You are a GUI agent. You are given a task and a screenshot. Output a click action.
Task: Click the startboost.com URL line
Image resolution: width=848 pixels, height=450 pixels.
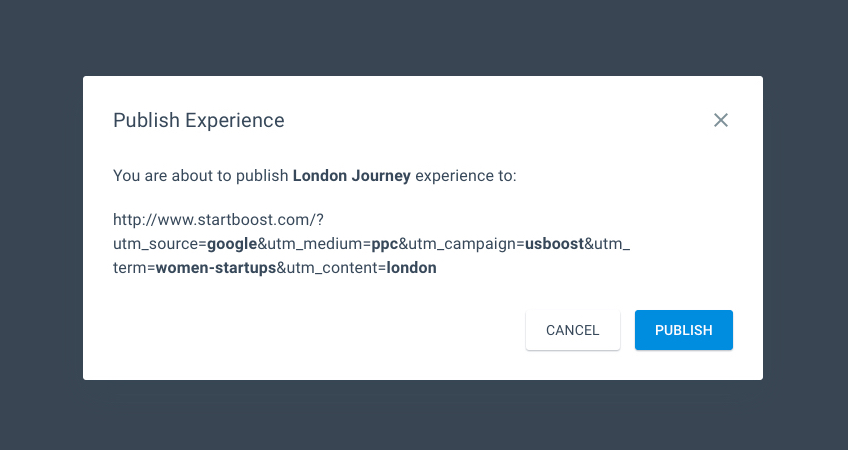click(x=219, y=216)
